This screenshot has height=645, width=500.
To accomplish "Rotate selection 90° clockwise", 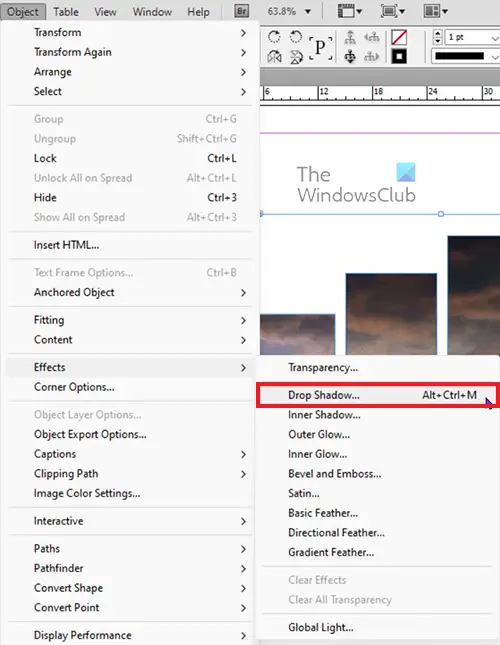I will pos(274,37).
